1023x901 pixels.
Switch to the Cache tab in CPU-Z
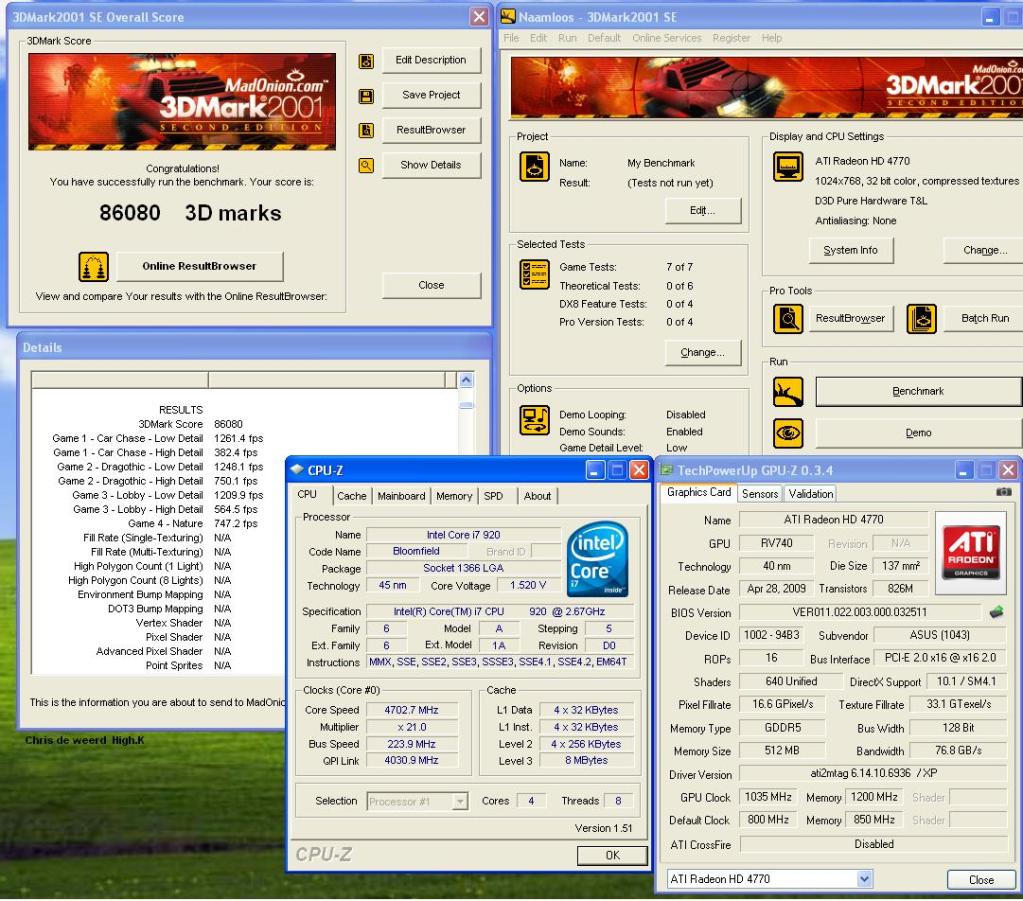(352, 496)
